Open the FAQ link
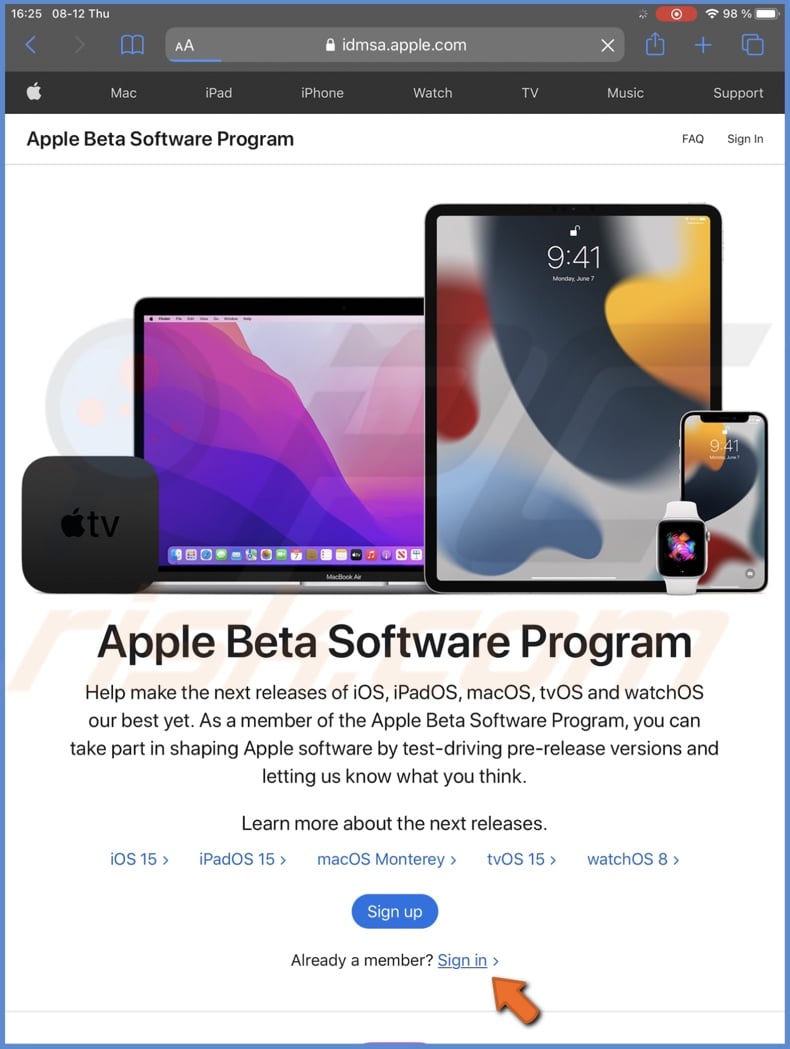 [692, 138]
